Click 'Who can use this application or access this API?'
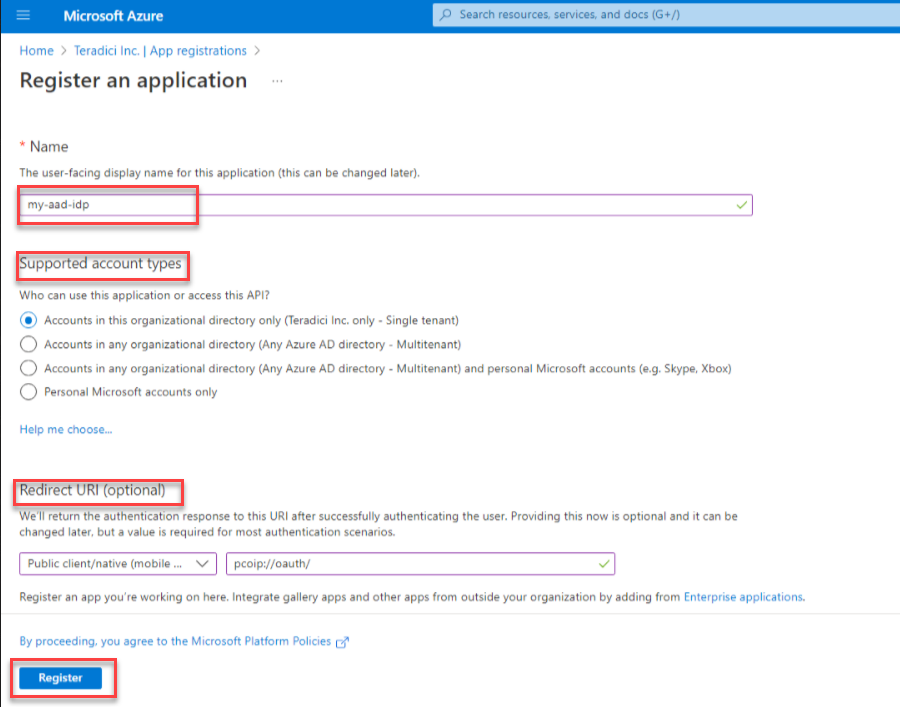 coord(144,295)
